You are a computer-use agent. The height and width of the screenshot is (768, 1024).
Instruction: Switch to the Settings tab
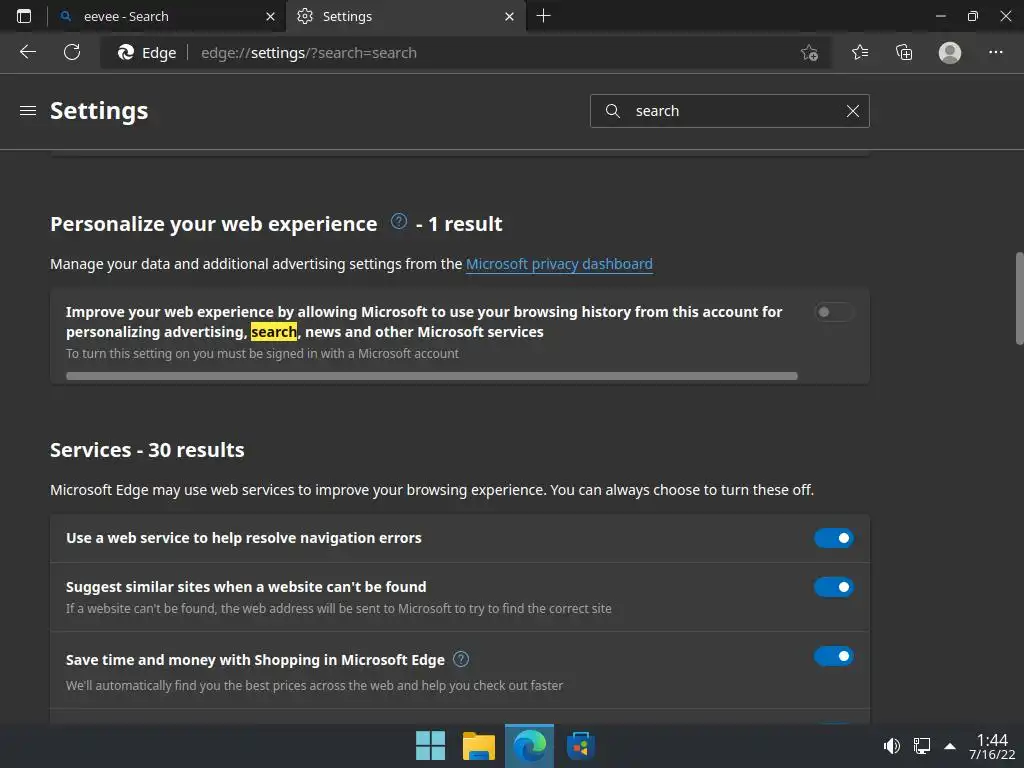(405, 17)
